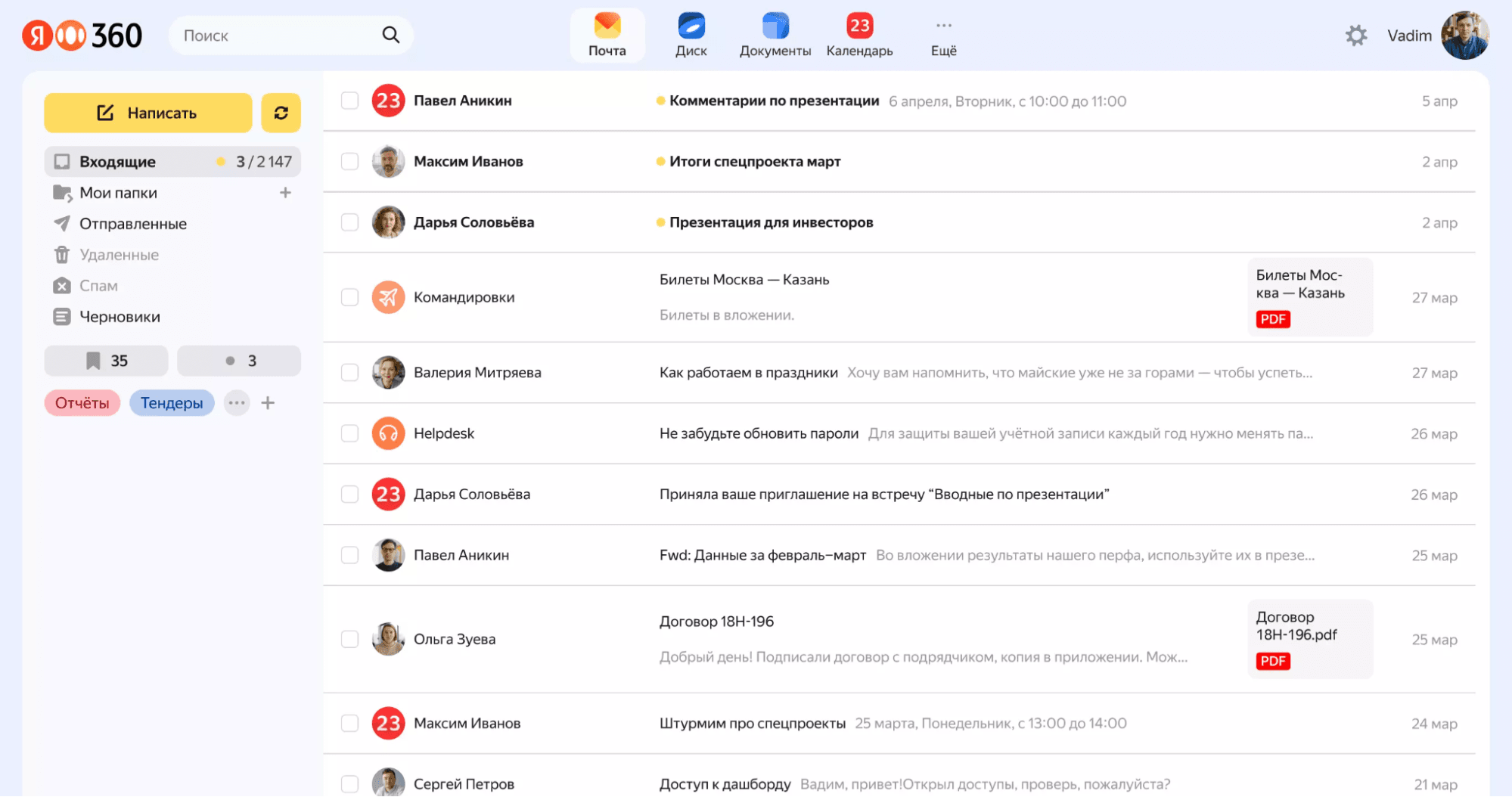
Task: Click calendar avatar on Штурмим про спецпроекты
Action: tap(388, 724)
